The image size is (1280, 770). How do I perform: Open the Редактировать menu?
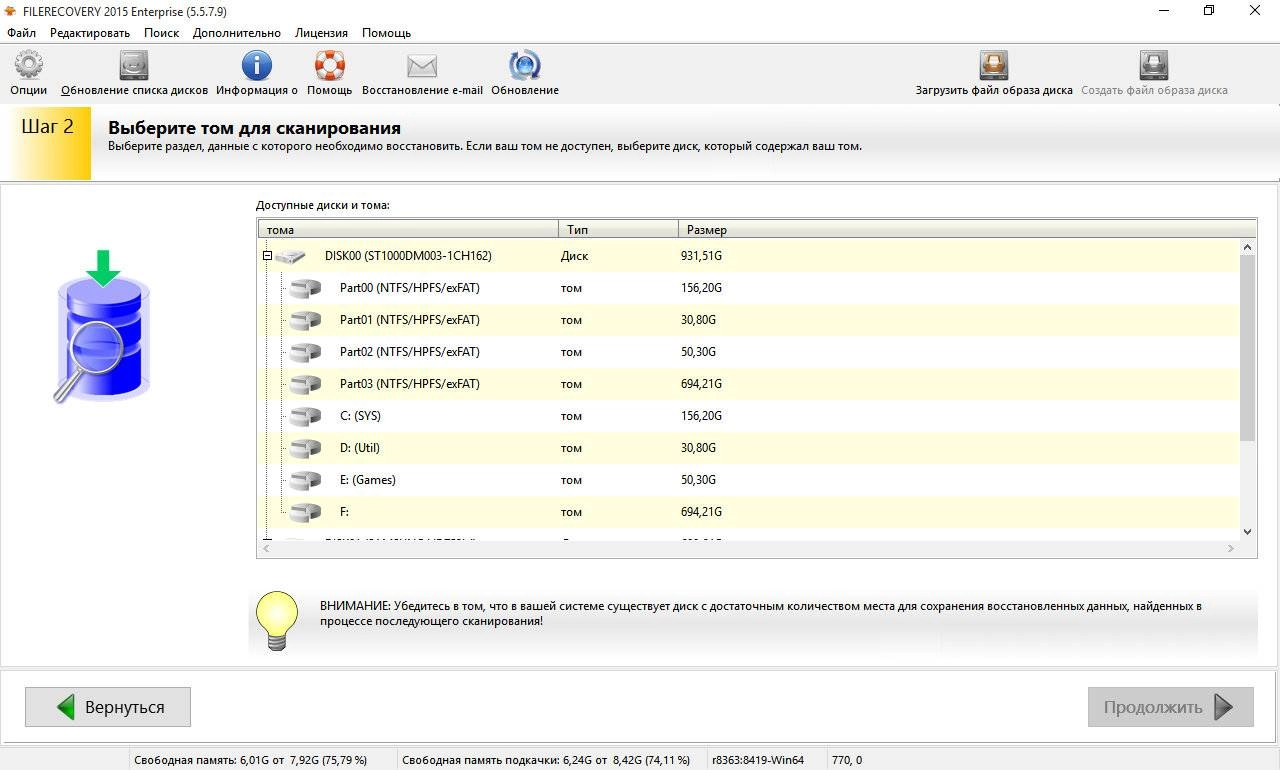(90, 33)
